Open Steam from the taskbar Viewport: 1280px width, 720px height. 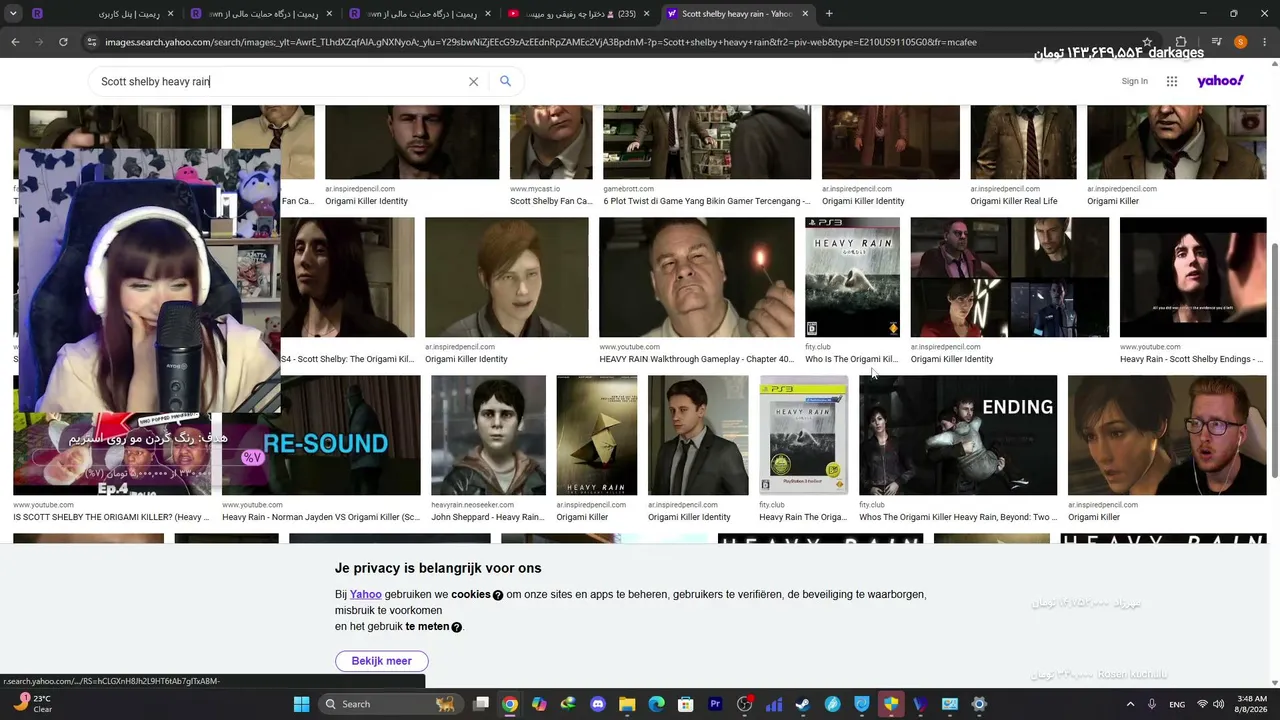pyautogui.click(x=803, y=704)
